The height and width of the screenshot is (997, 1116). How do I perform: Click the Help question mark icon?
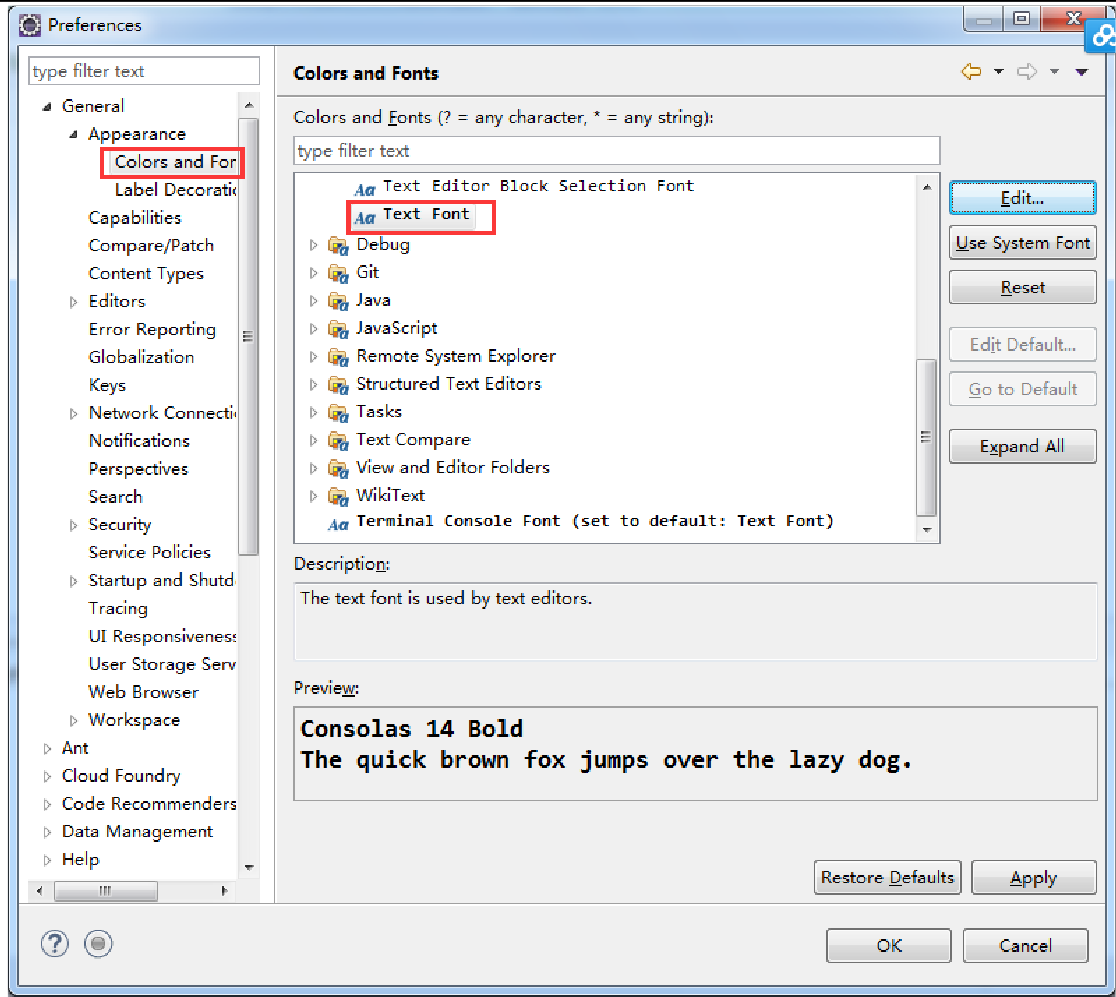(x=54, y=943)
